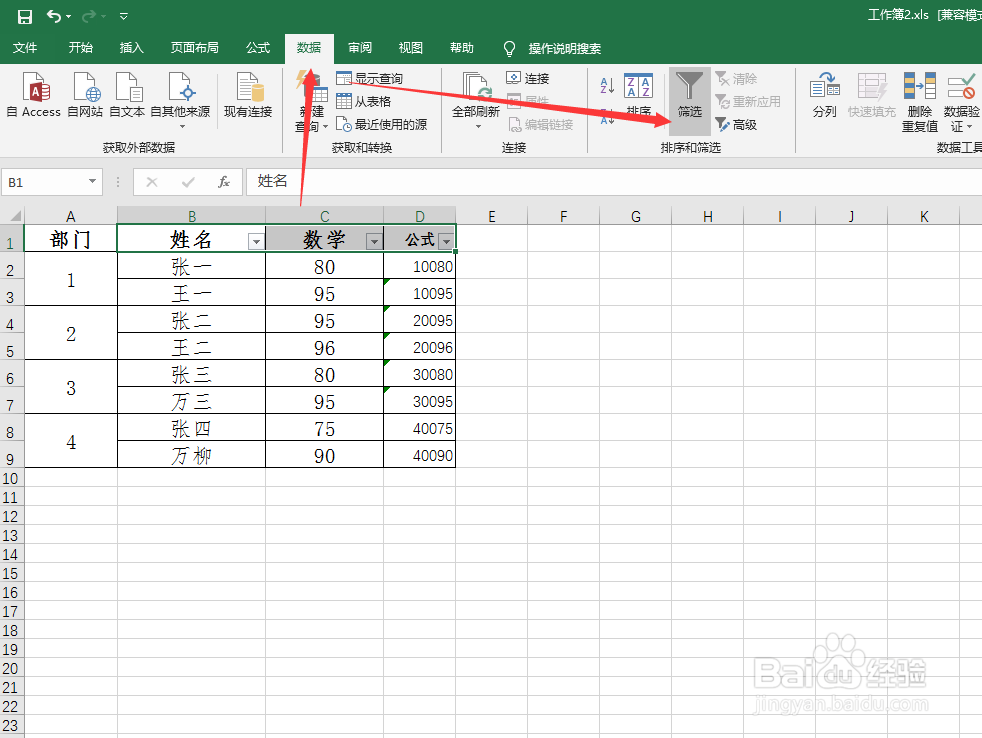
Task: Select the 数学 score cell 96
Action: (324, 347)
